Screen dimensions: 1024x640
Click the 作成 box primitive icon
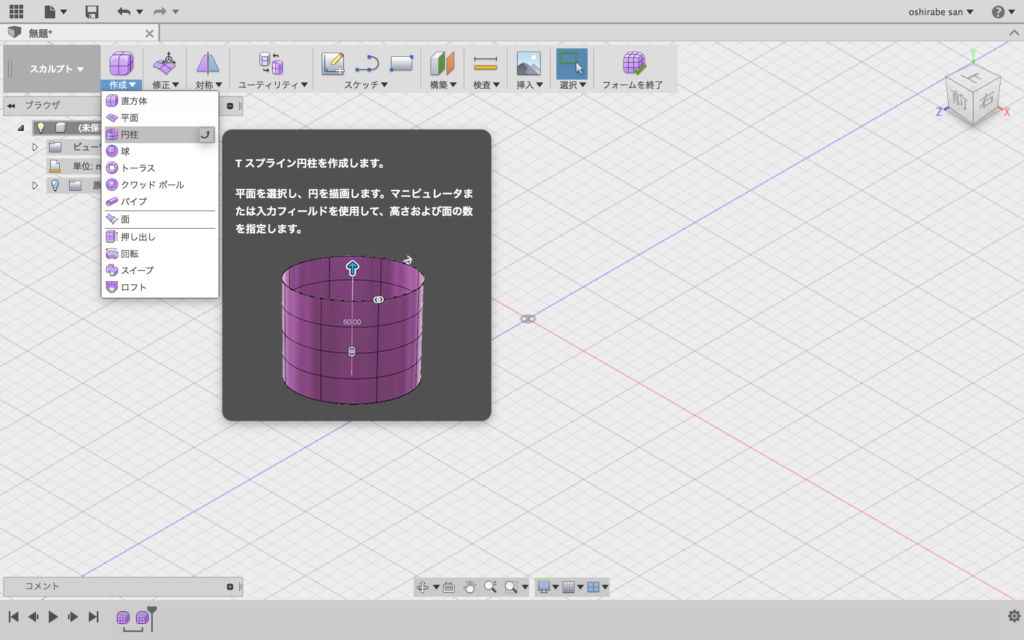click(x=121, y=63)
